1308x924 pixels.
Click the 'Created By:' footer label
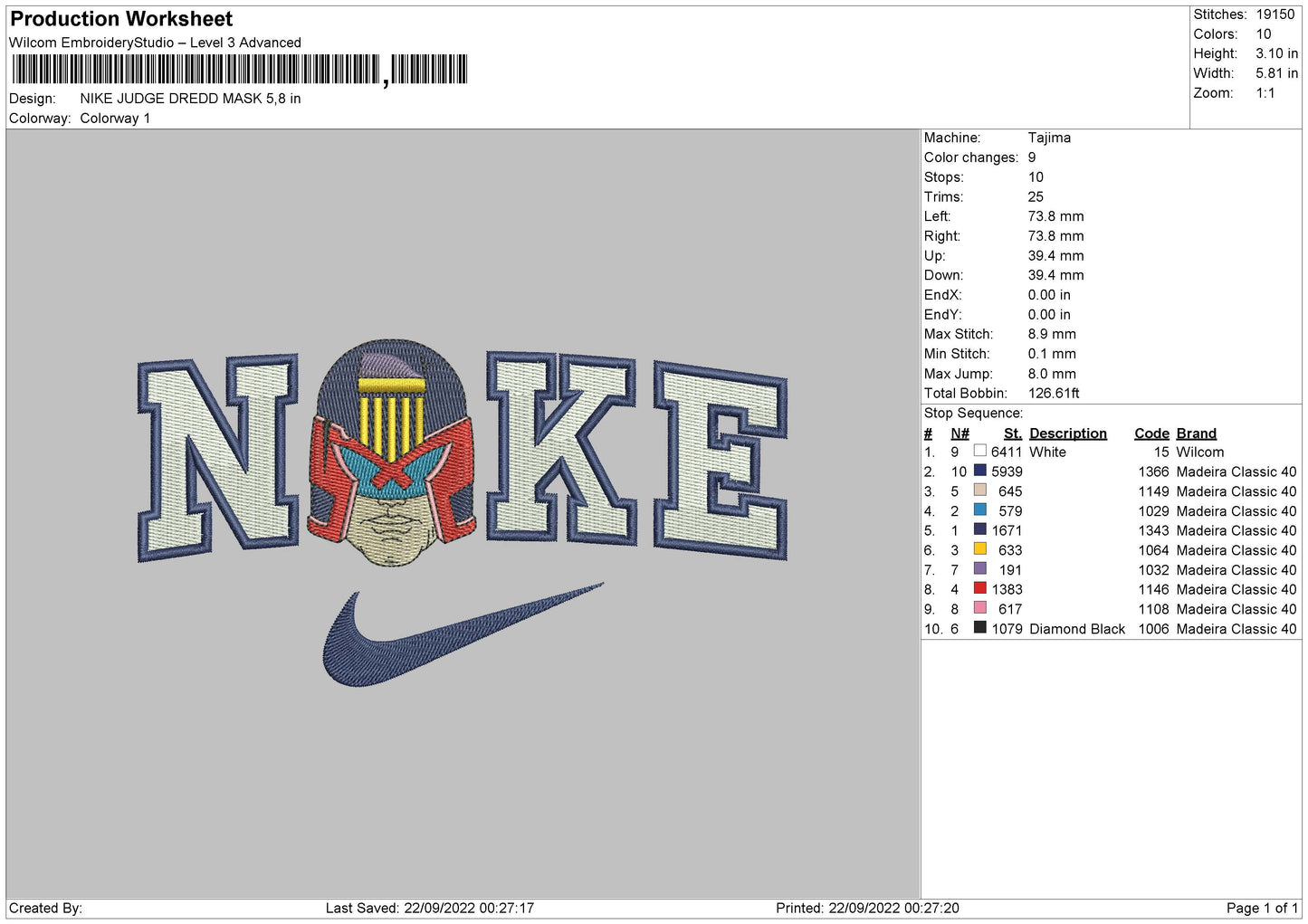point(45,908)
